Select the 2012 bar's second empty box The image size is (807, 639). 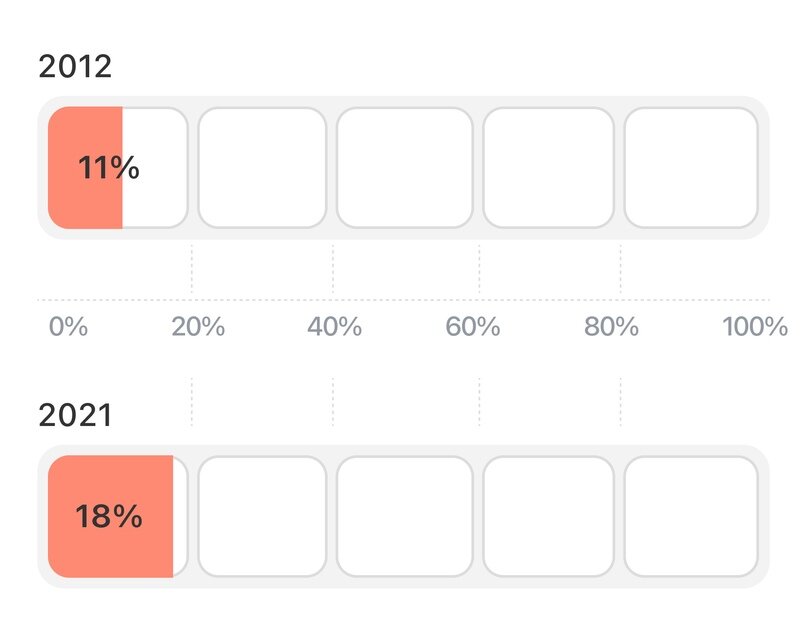(x=262, y=168)
